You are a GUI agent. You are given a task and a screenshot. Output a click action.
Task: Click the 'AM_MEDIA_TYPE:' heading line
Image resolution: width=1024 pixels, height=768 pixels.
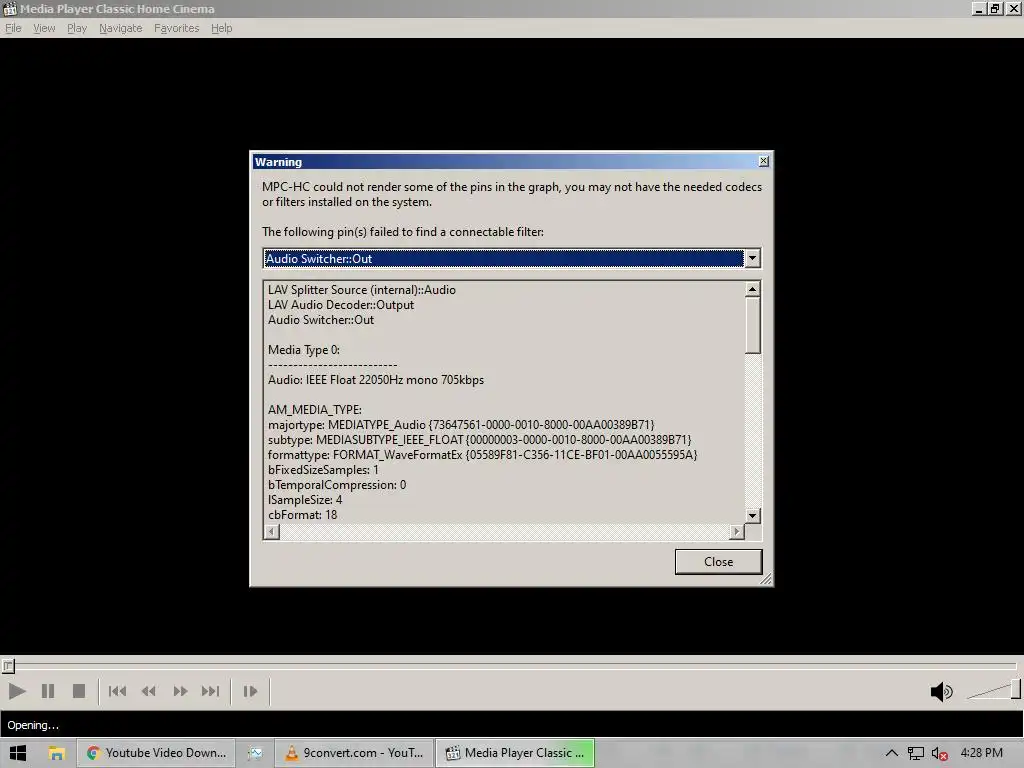pos(315,410)
